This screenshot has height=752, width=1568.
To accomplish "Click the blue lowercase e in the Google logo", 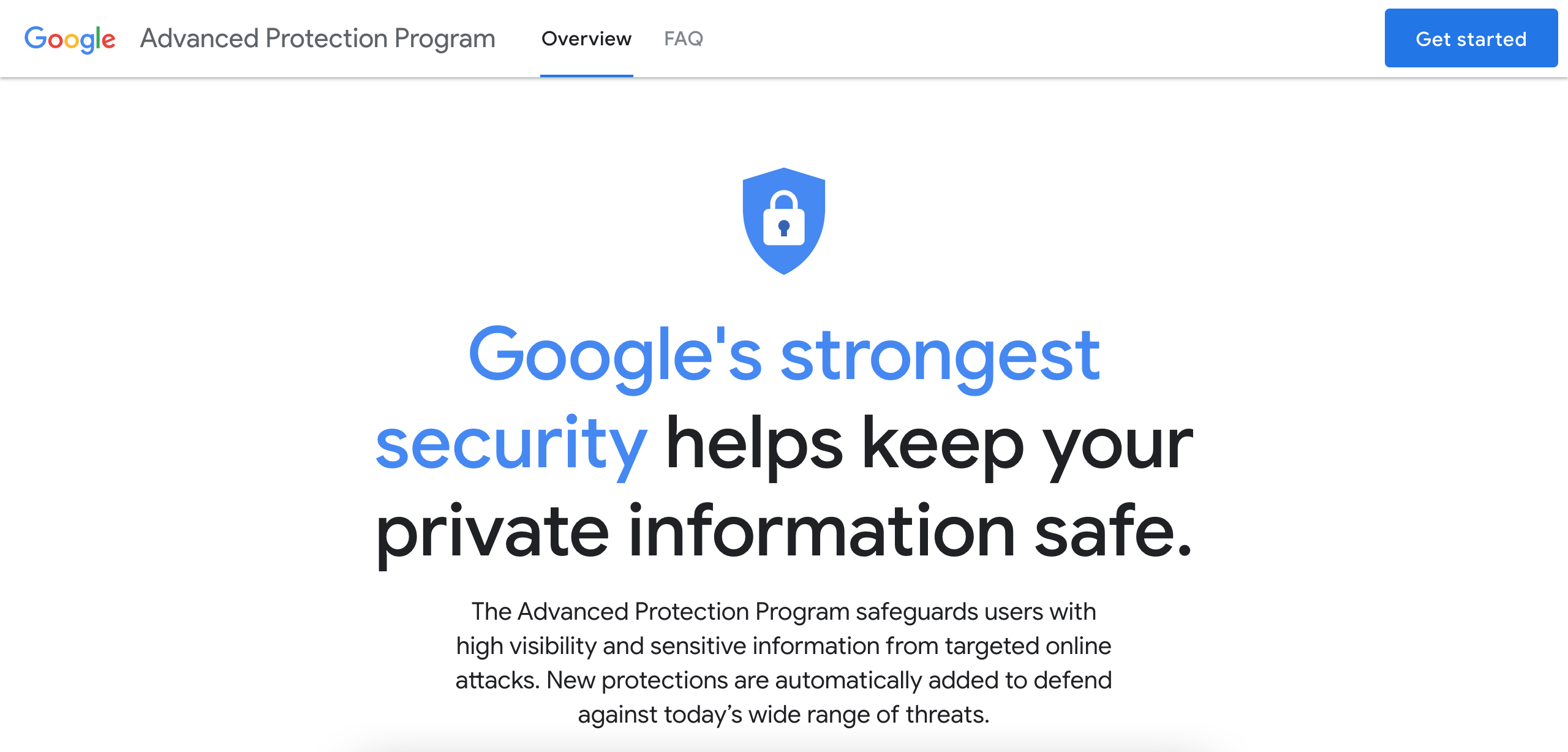I will pos(109,40).
